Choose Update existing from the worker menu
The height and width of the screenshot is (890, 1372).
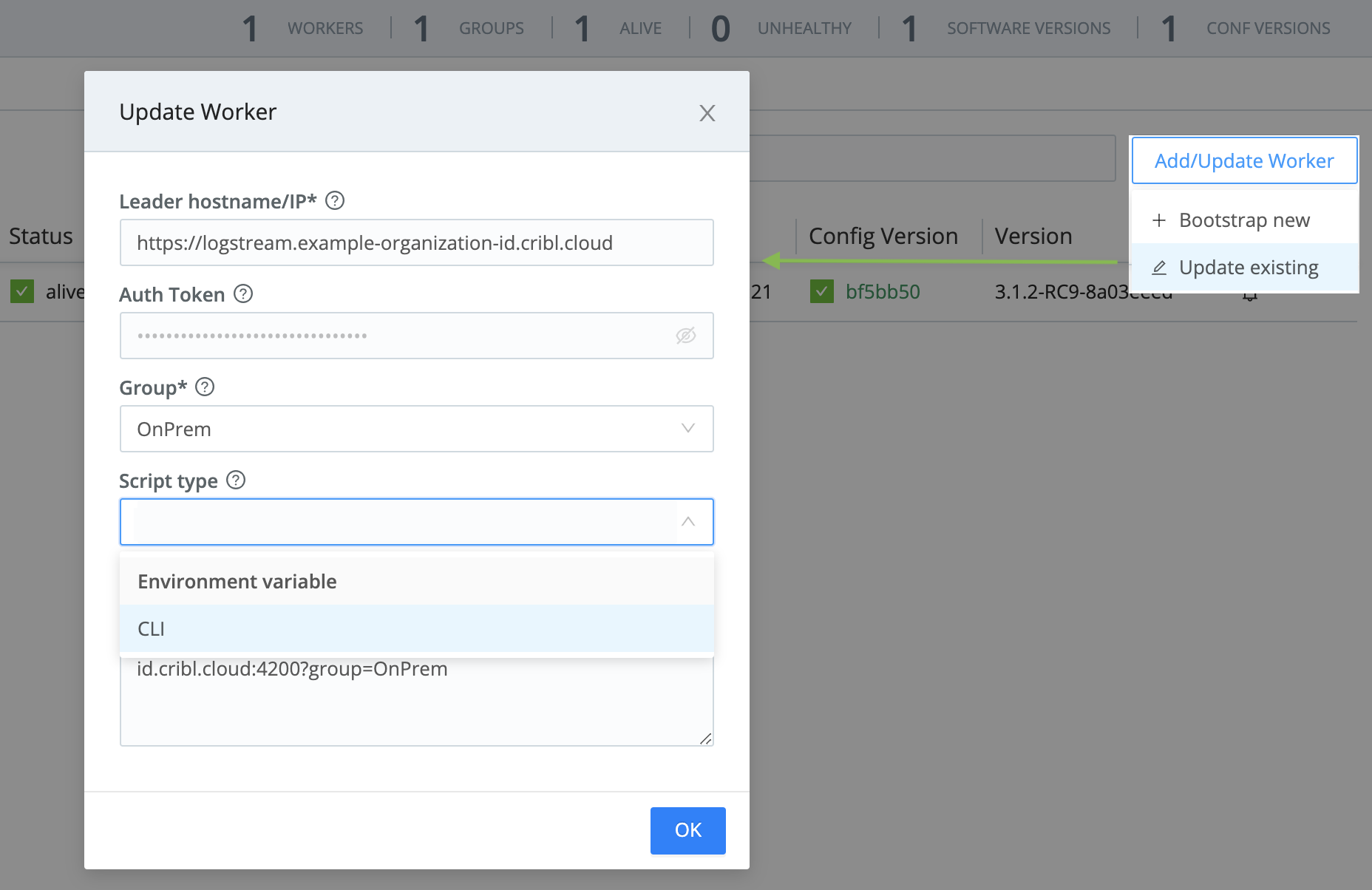tap(1248, 268)
